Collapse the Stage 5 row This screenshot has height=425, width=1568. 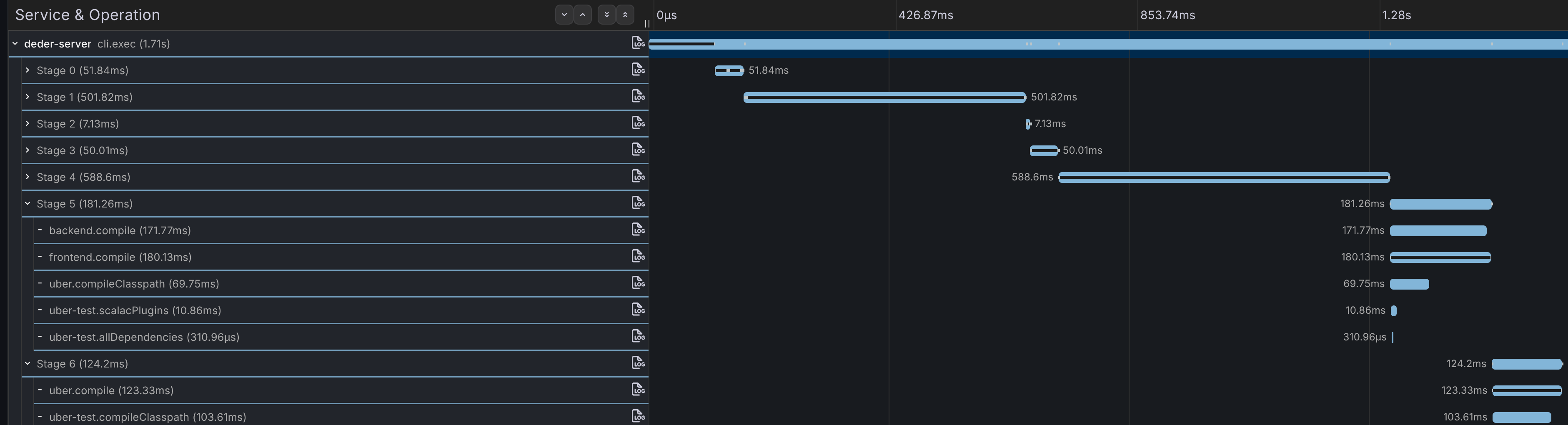28,203
